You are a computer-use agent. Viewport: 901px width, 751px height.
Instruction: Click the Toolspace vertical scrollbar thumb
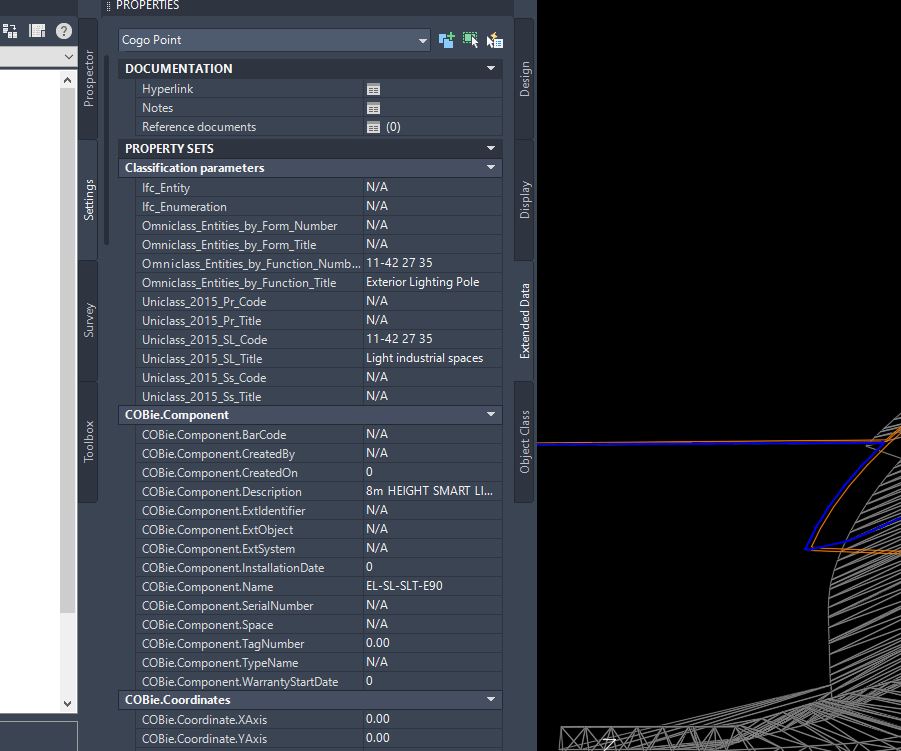(x=67, y=351)
